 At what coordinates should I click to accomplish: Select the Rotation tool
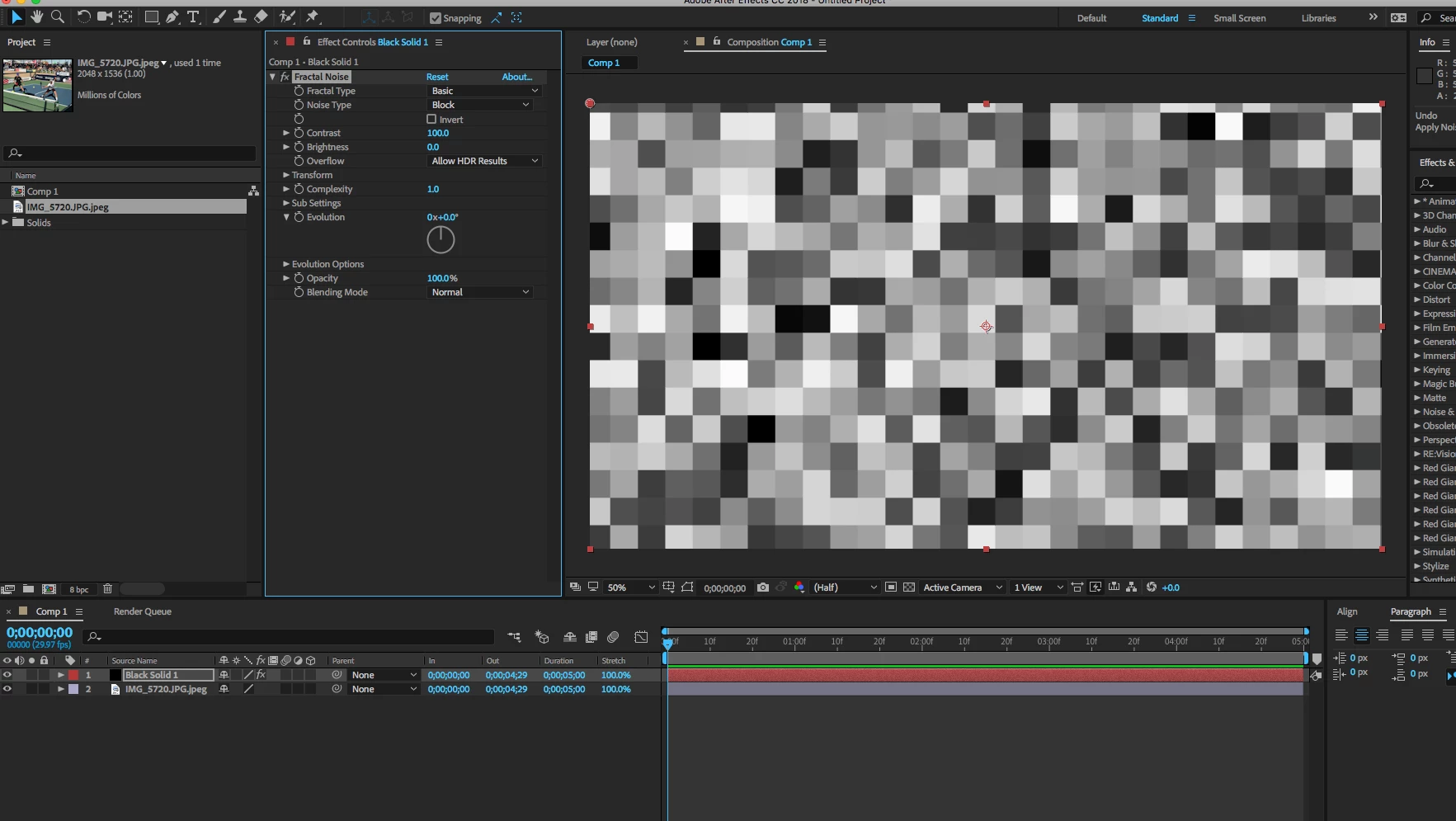pyautogui.click(x=83, y=17)
